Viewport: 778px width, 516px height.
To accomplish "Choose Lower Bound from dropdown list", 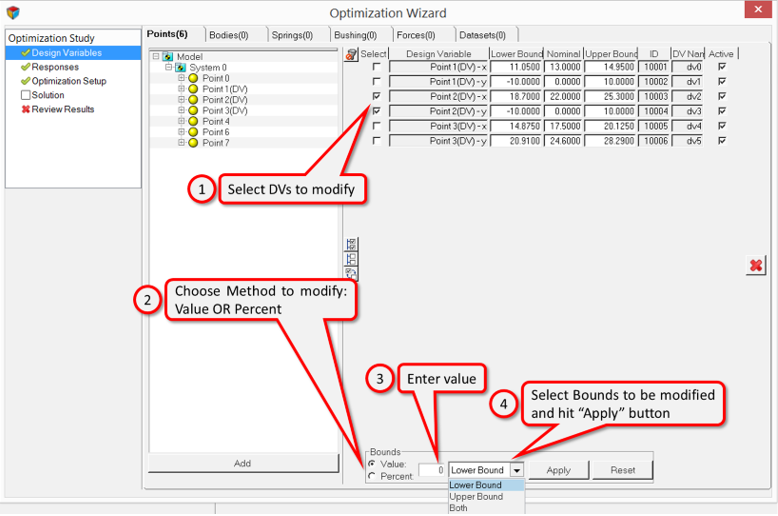I will 486,485.
